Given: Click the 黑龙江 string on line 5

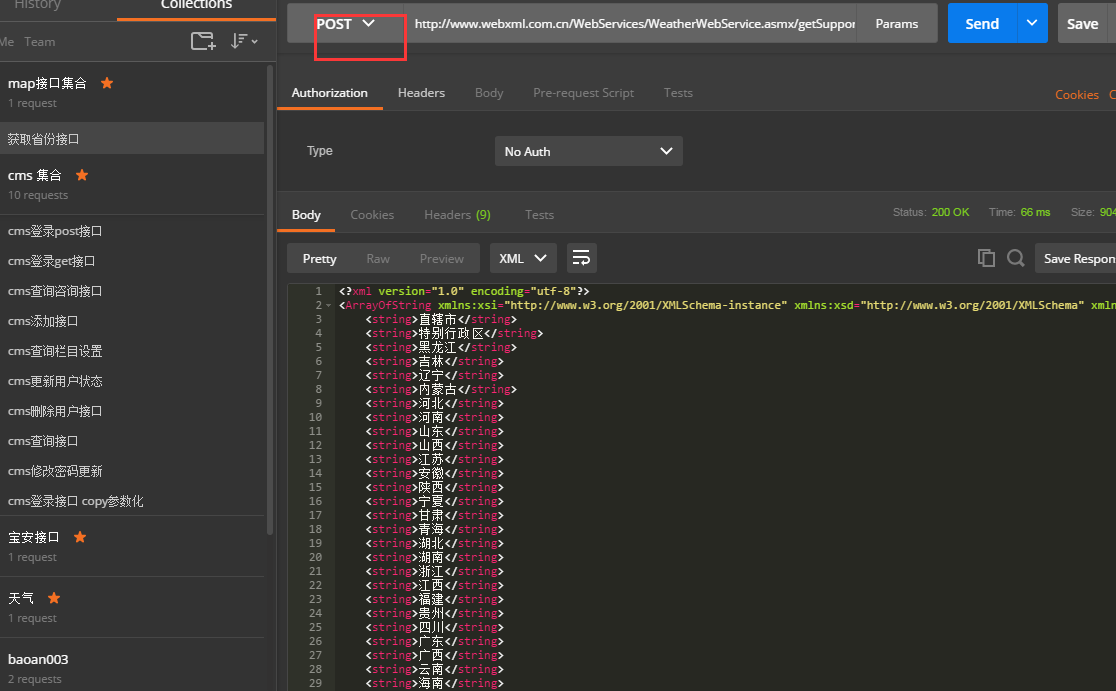Looking at the screenshot, I should pyautogui.click(x=438, y=347).
